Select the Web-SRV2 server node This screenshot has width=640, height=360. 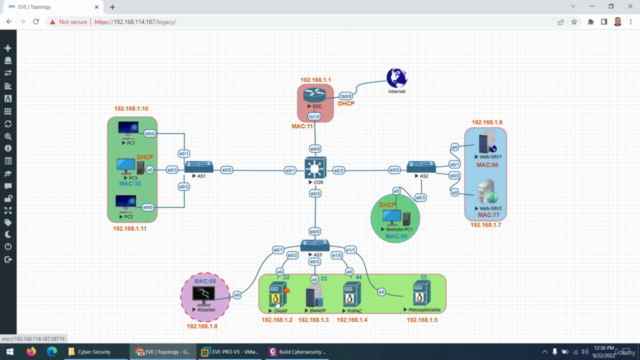488,192
